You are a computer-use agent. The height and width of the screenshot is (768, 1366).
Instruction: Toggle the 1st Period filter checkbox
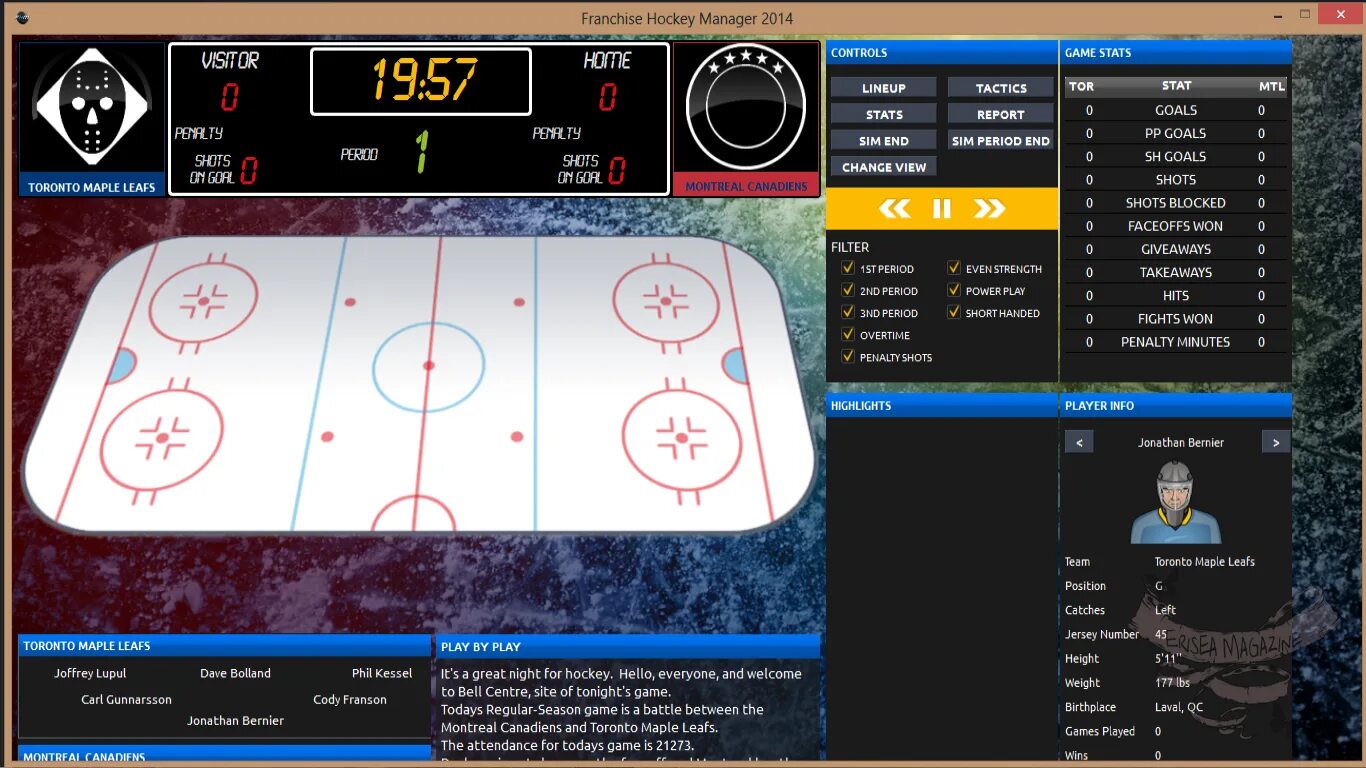point(848,268)
